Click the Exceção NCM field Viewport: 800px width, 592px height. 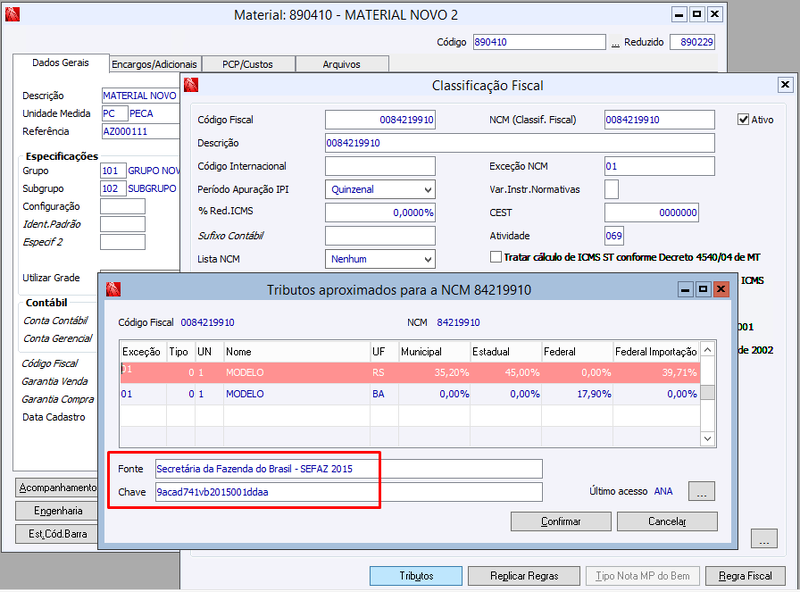(x=659, y=166)
